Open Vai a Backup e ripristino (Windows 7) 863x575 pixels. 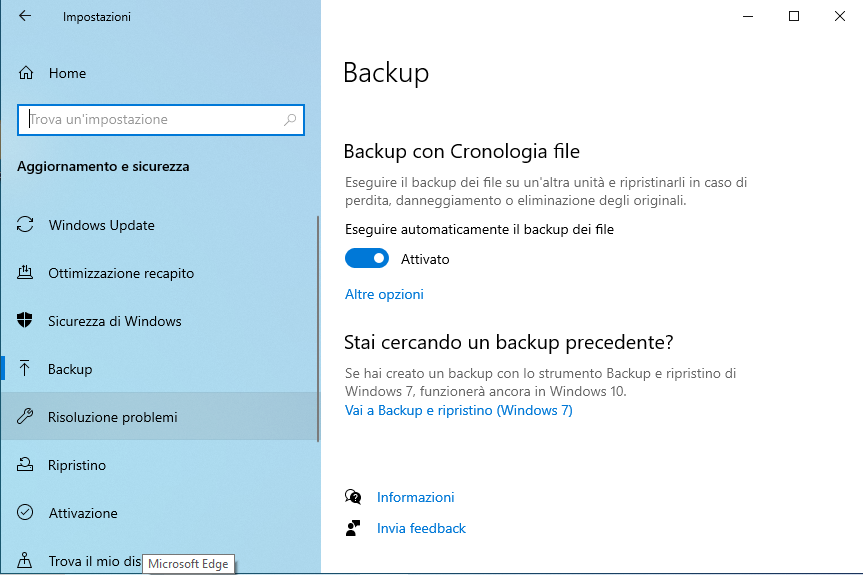tap(458, 410)
